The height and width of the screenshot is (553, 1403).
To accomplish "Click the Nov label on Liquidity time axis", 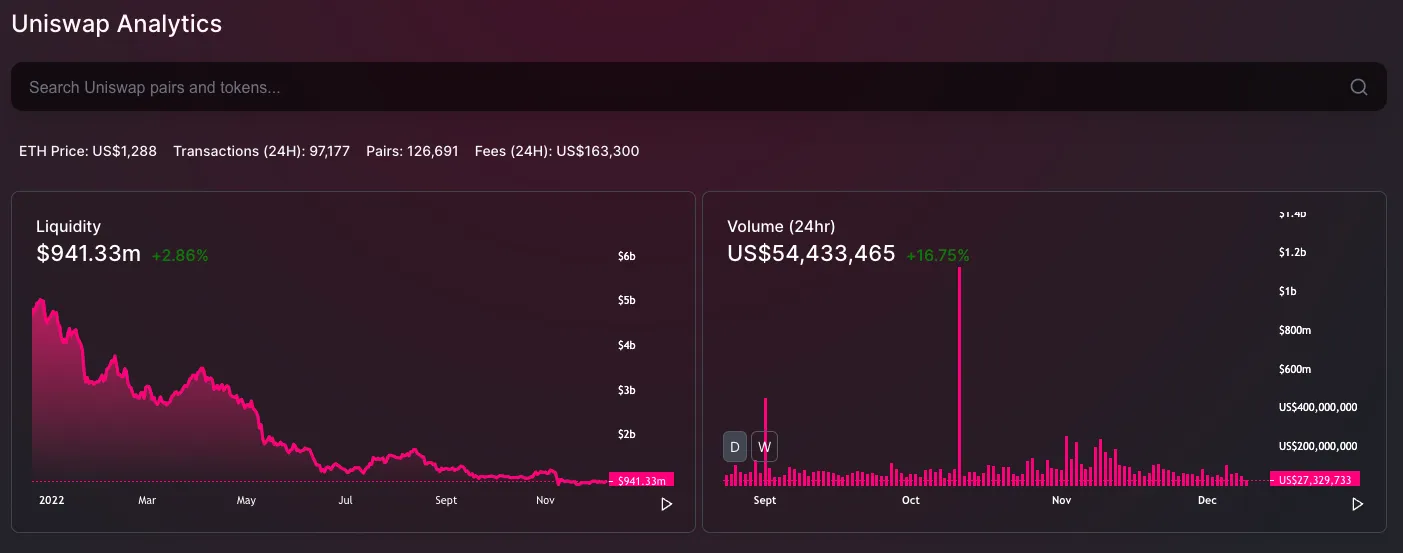I will pyautogui.click(x=545, y=500).
